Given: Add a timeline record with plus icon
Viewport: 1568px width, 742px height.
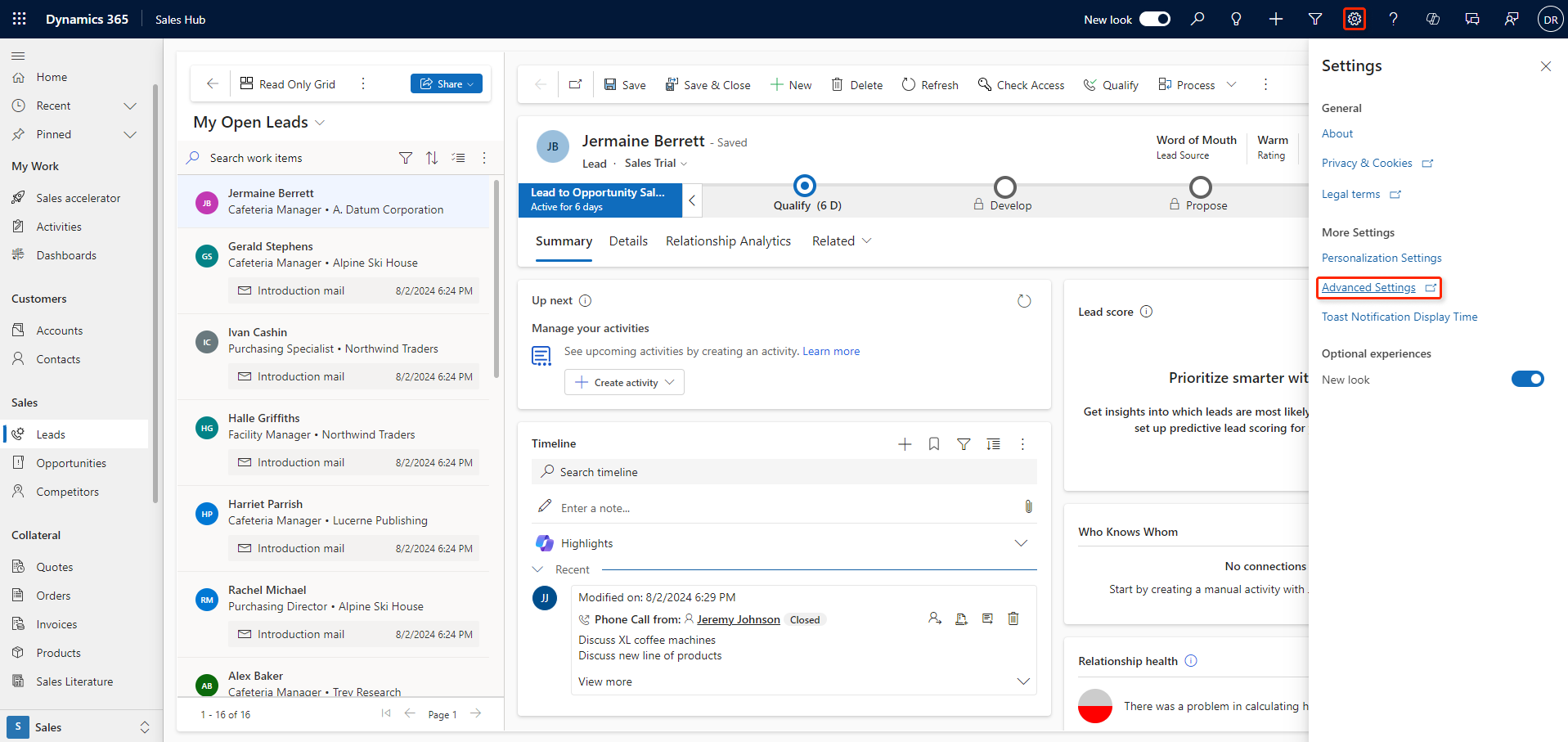Looking at the screenshot, I should point(905,444).
